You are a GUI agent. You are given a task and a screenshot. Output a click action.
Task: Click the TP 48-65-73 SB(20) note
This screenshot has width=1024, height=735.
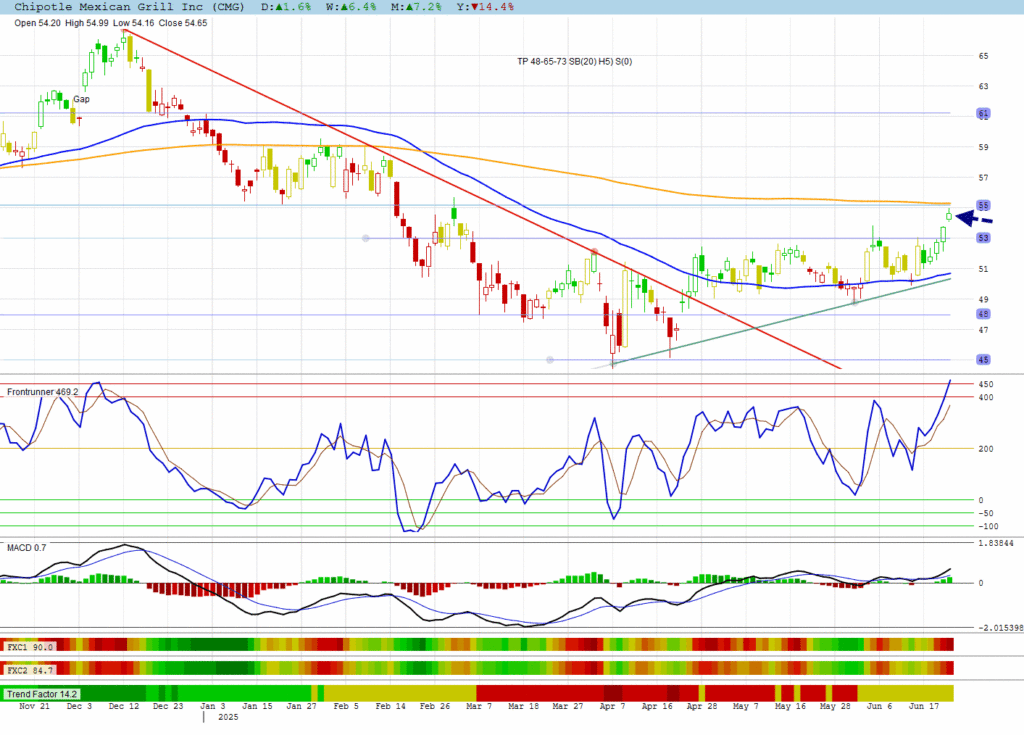click(575, 61)
